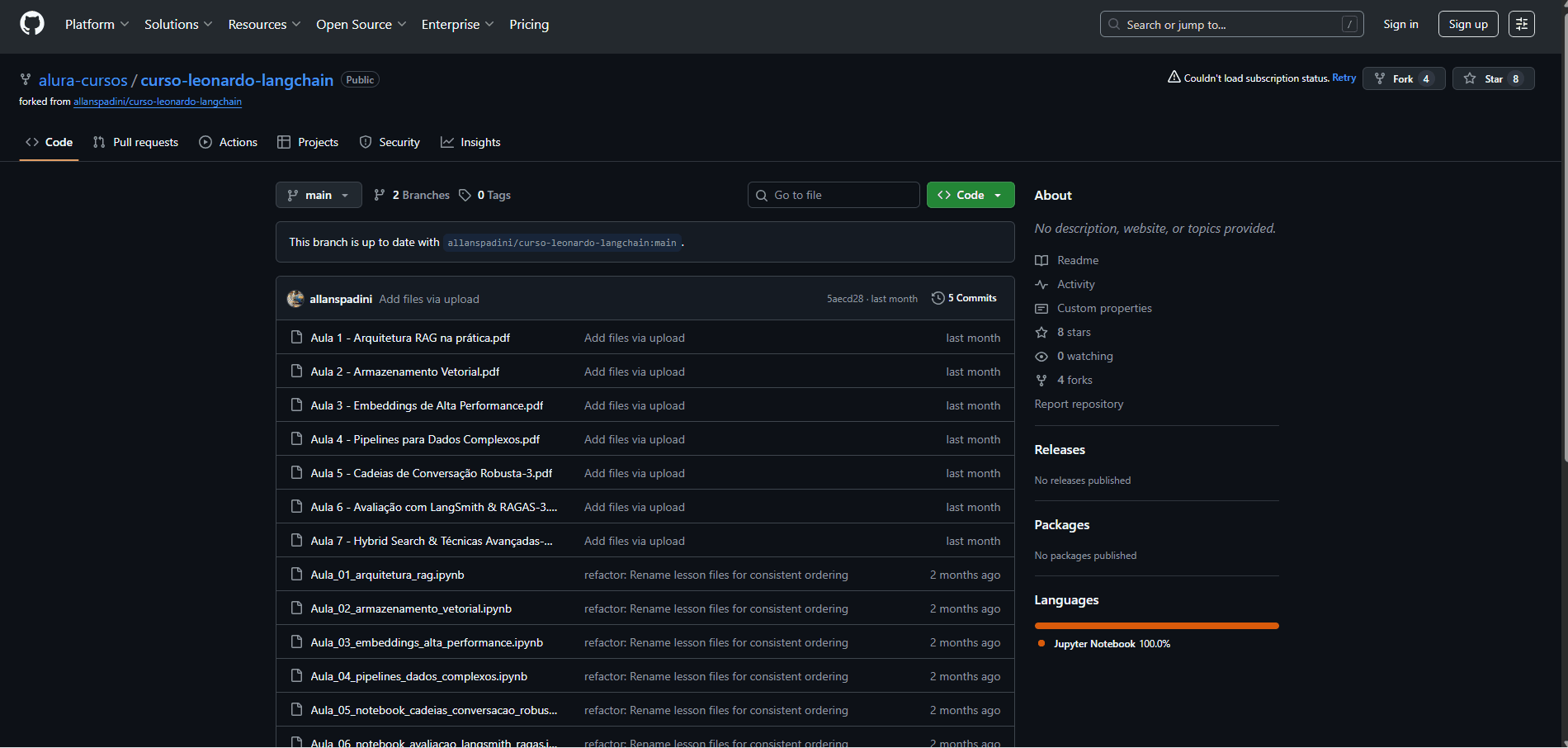Switch to the Pull requests tab
This screenshot has width=1568, height=748.
click(136, 143)
